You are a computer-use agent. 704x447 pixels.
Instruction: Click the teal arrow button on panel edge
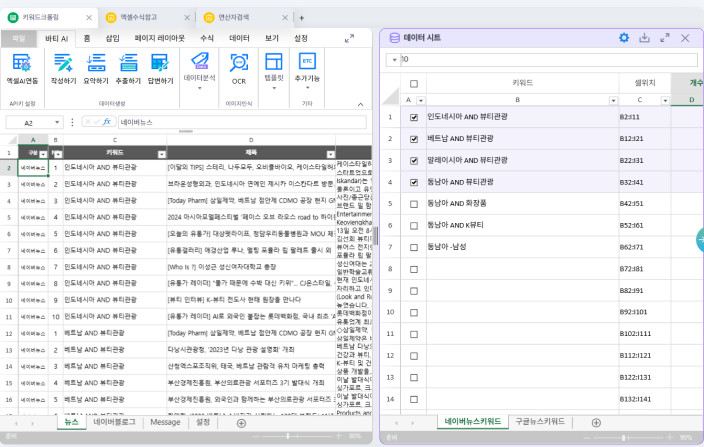[700, 240]
